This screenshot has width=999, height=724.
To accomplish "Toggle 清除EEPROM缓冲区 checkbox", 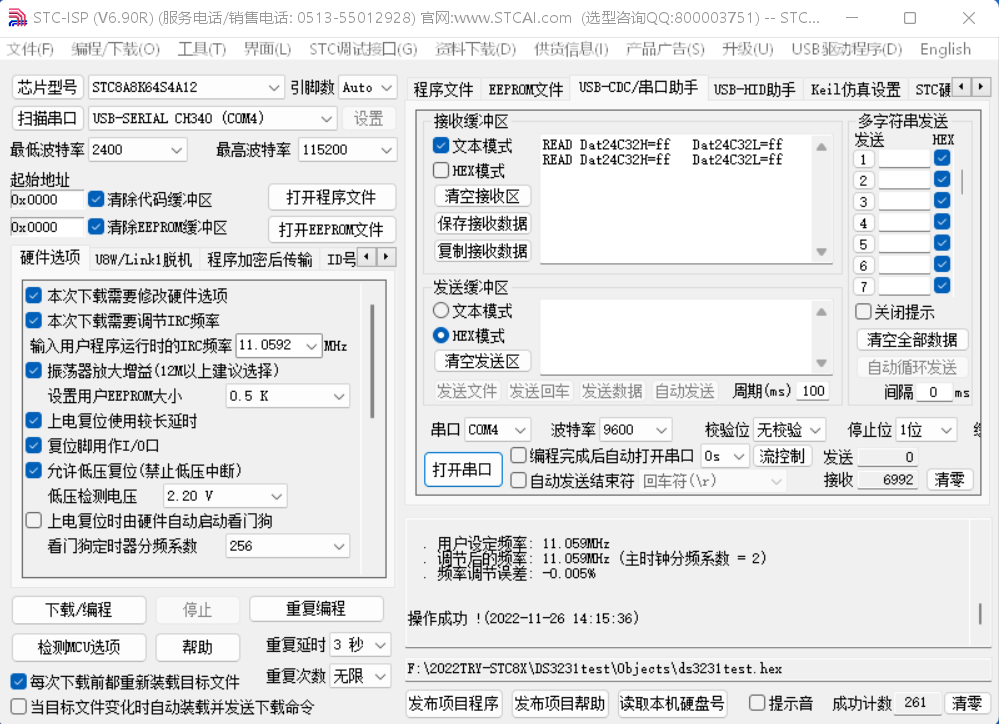I will (96, 227).
